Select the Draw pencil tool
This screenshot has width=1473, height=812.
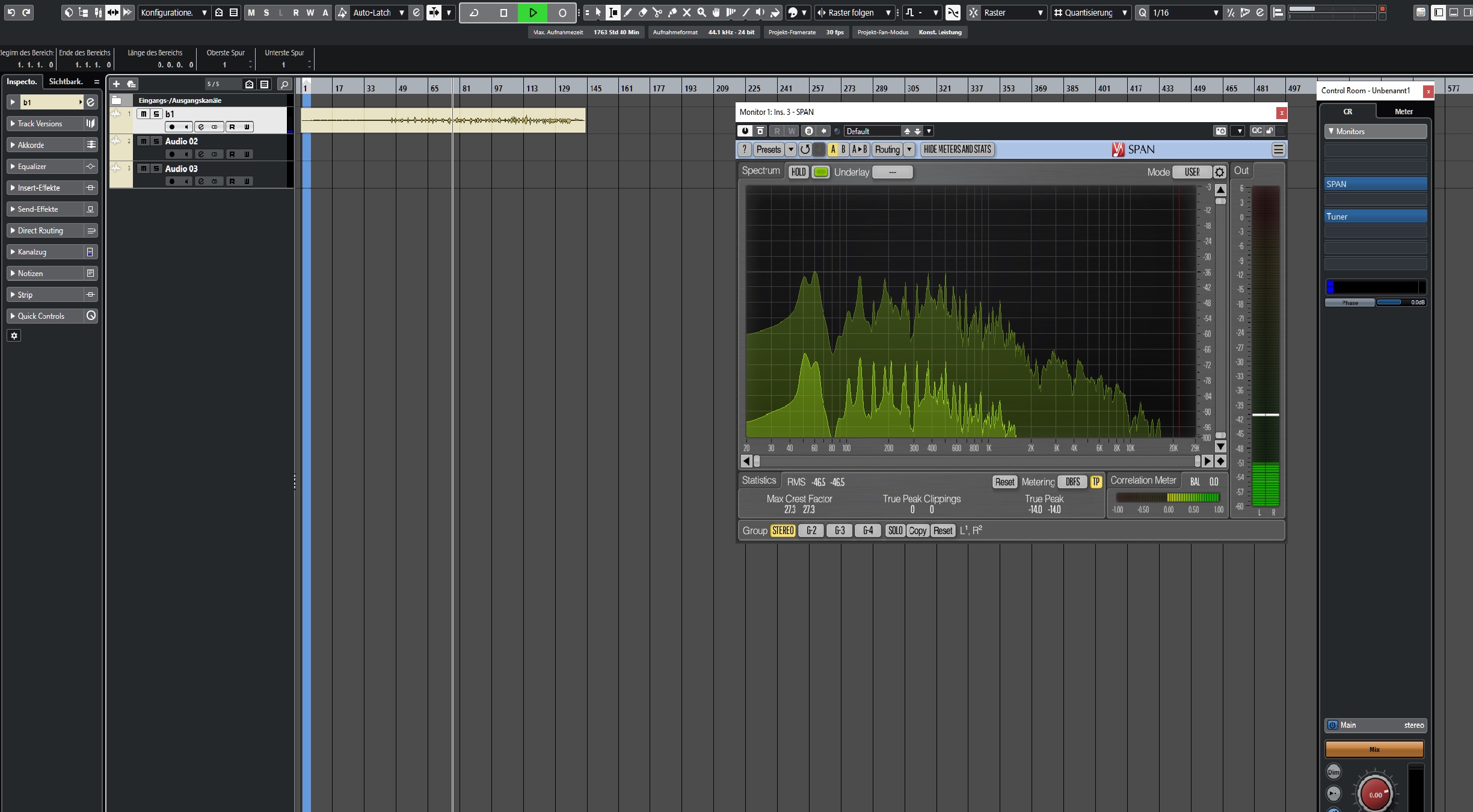(x=628, y=13)
